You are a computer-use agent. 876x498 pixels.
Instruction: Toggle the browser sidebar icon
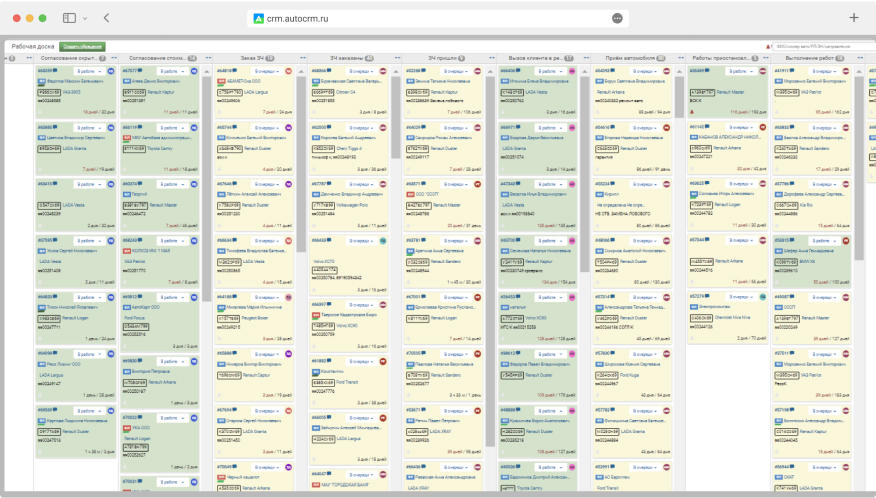[70, 18]
